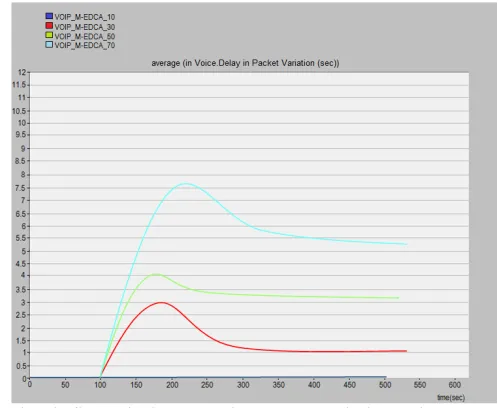Click the x-axis value 250

coord(207,385)
